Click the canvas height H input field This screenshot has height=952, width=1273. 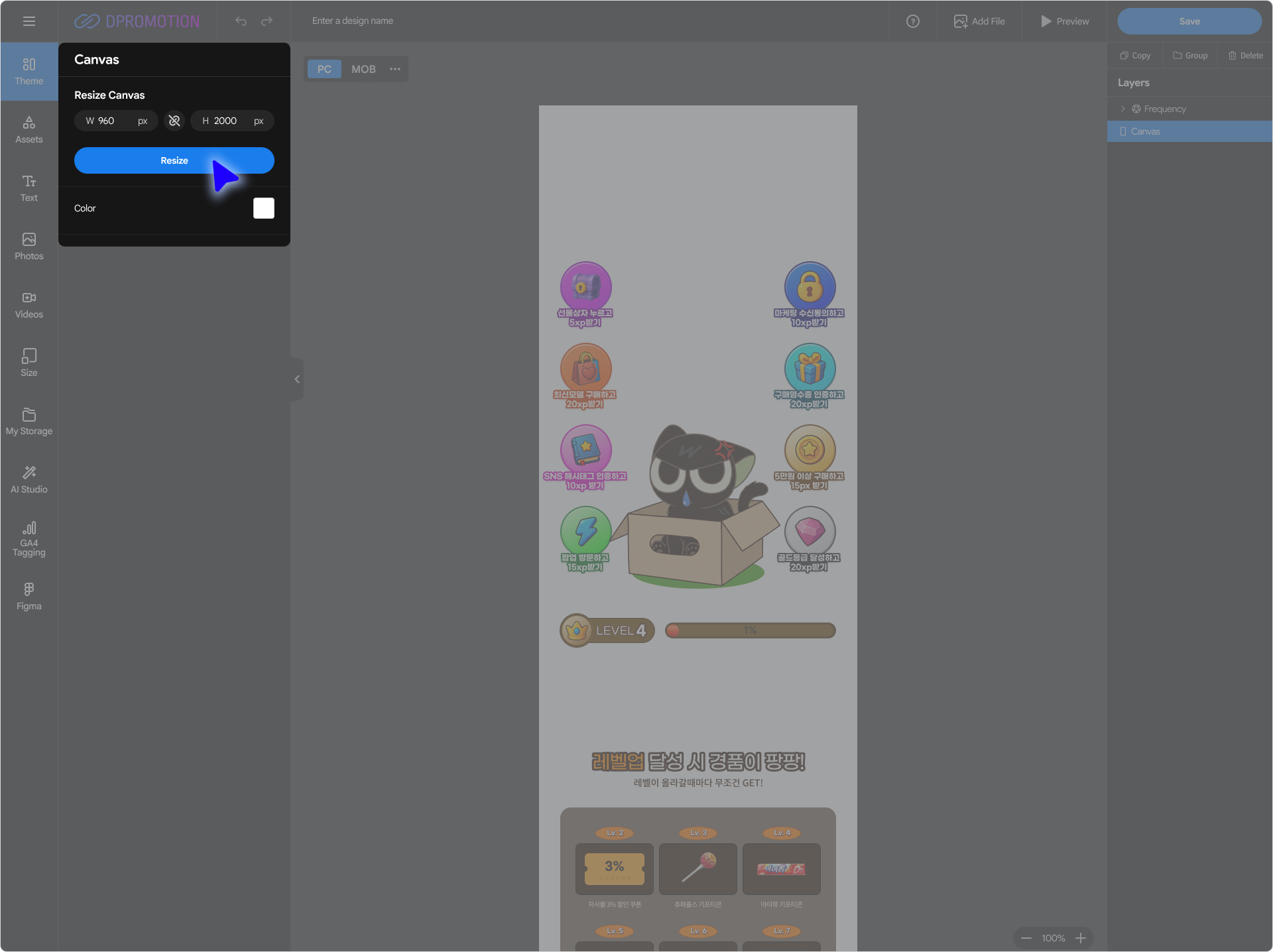(x=233, y=121)
